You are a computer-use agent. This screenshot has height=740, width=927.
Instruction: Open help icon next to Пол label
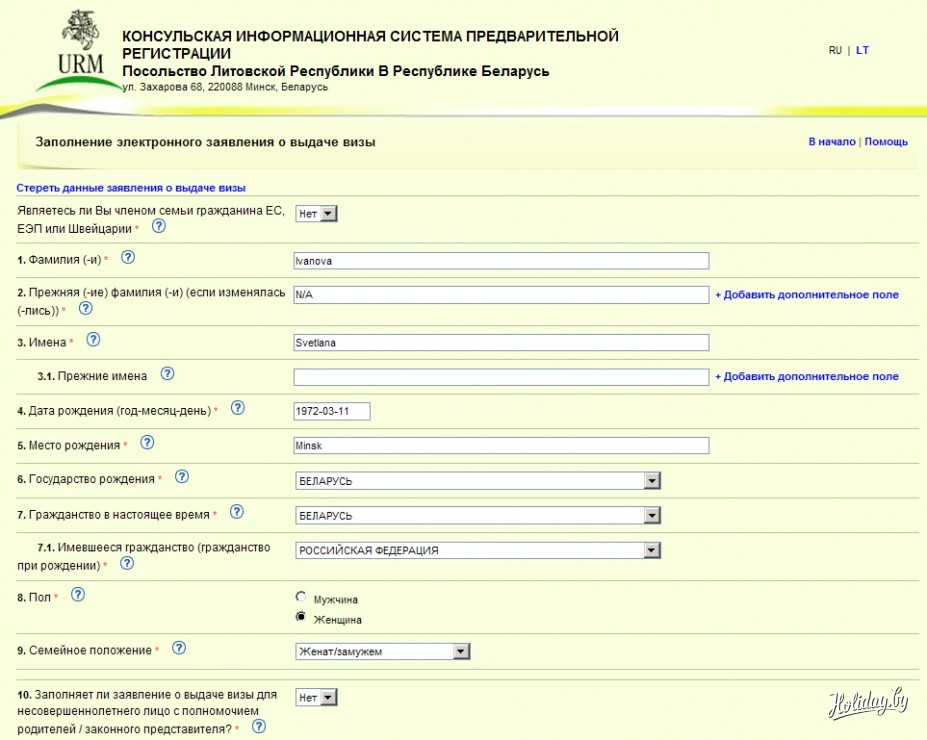tap(78, 594)
